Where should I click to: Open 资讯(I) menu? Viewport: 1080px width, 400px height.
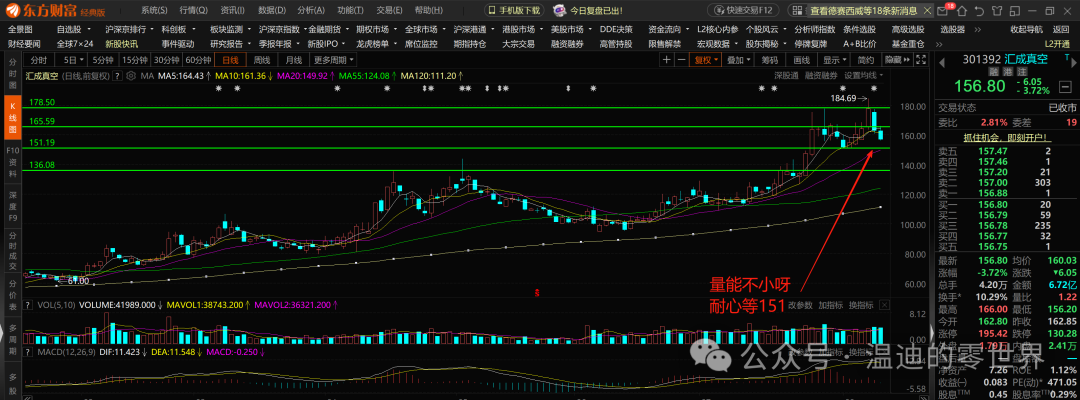[x=233, y=10]
